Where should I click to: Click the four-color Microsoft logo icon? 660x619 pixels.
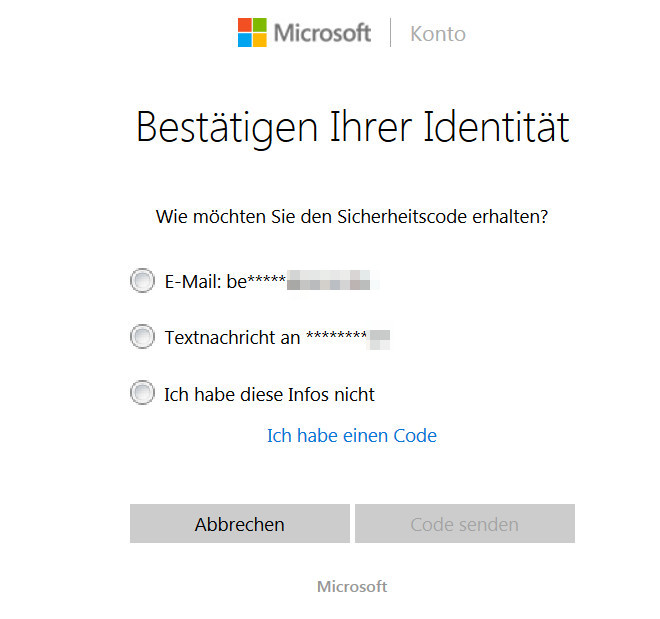[252, 32]
